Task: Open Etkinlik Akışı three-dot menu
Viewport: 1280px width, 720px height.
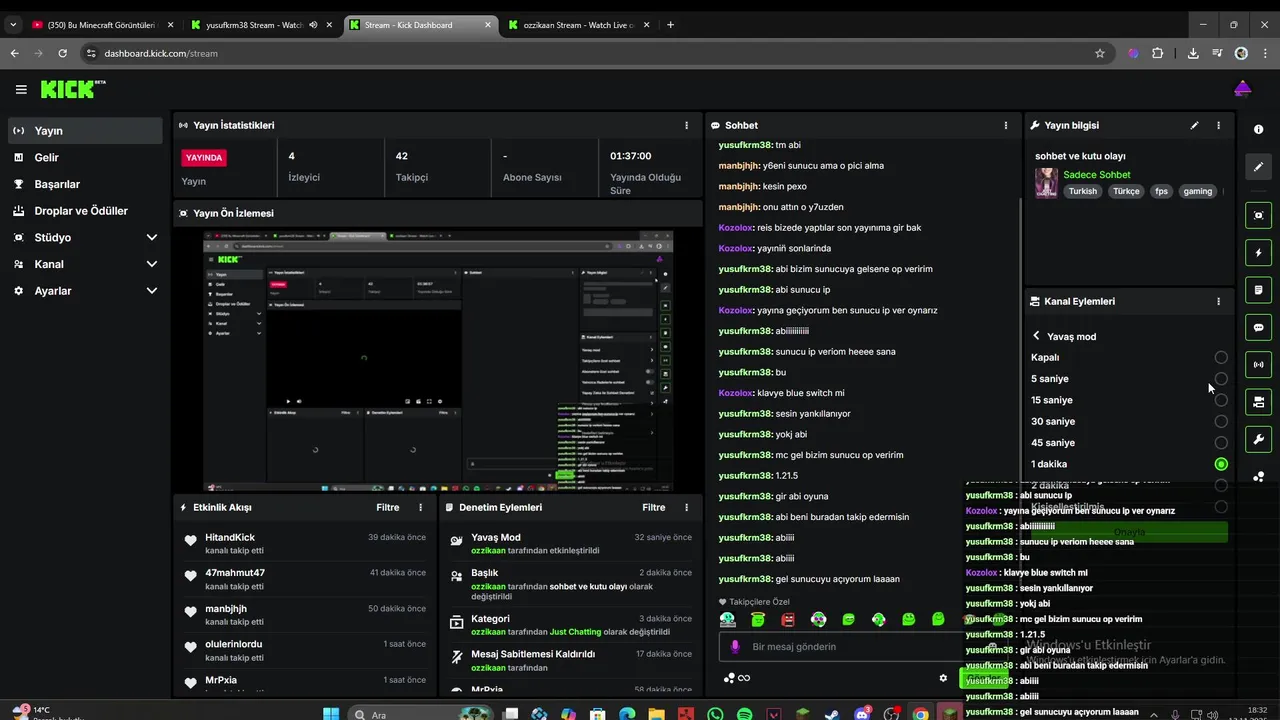Action: click(x=421, y=507)
